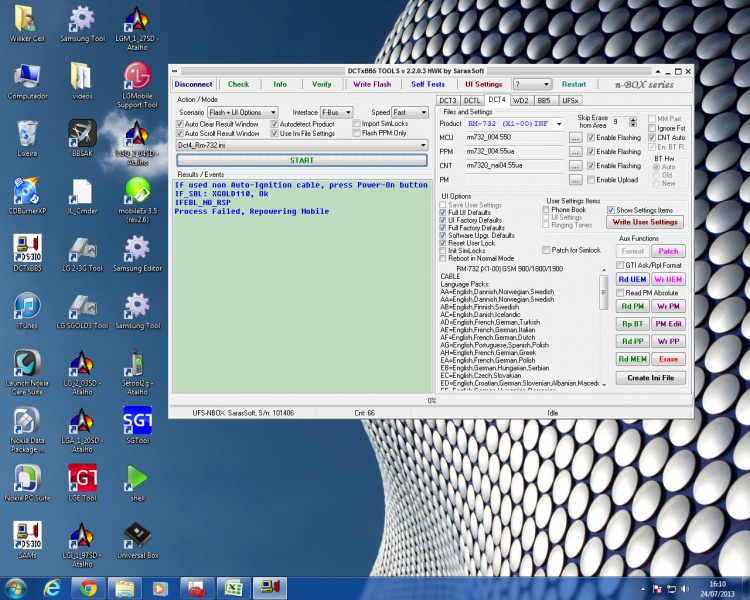Click Create Ini File button
The width and height of the screenshot is (750, 600).
tap(651, 378)
